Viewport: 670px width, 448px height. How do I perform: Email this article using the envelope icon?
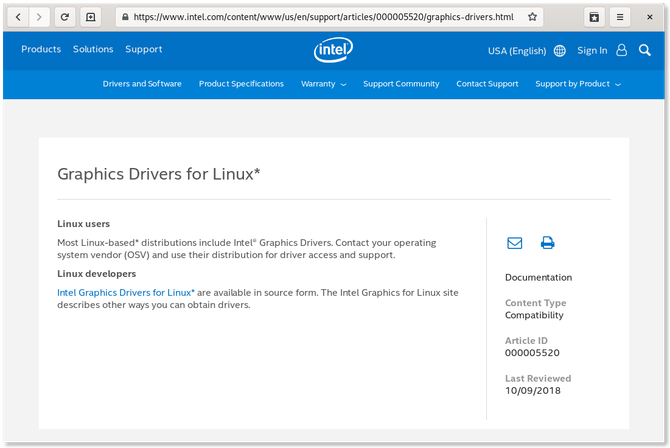[x=514, y=243]
